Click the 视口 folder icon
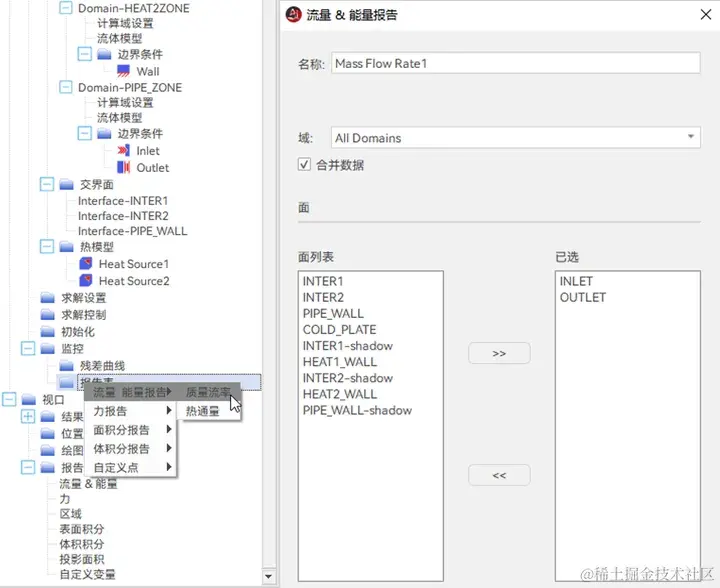 point(28,399)
